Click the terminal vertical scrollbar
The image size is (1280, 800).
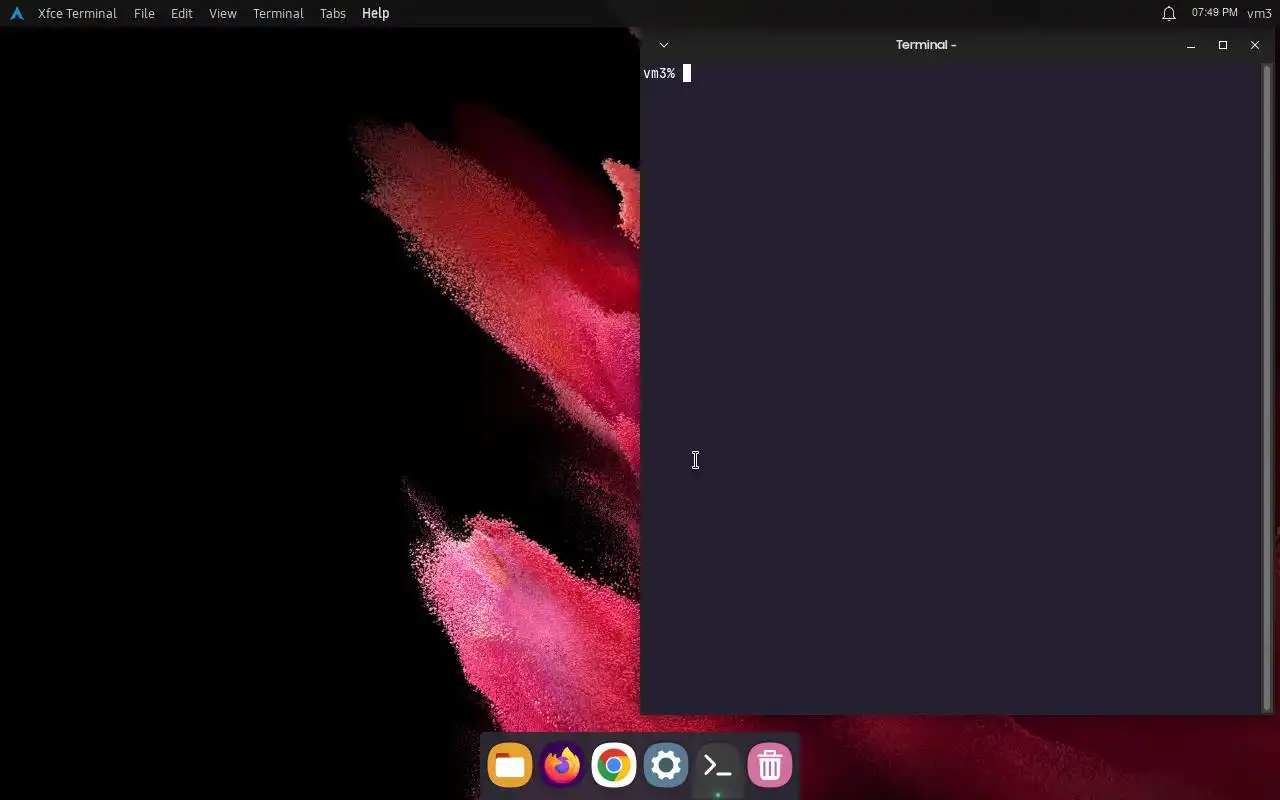click(x=1267, y=387)
